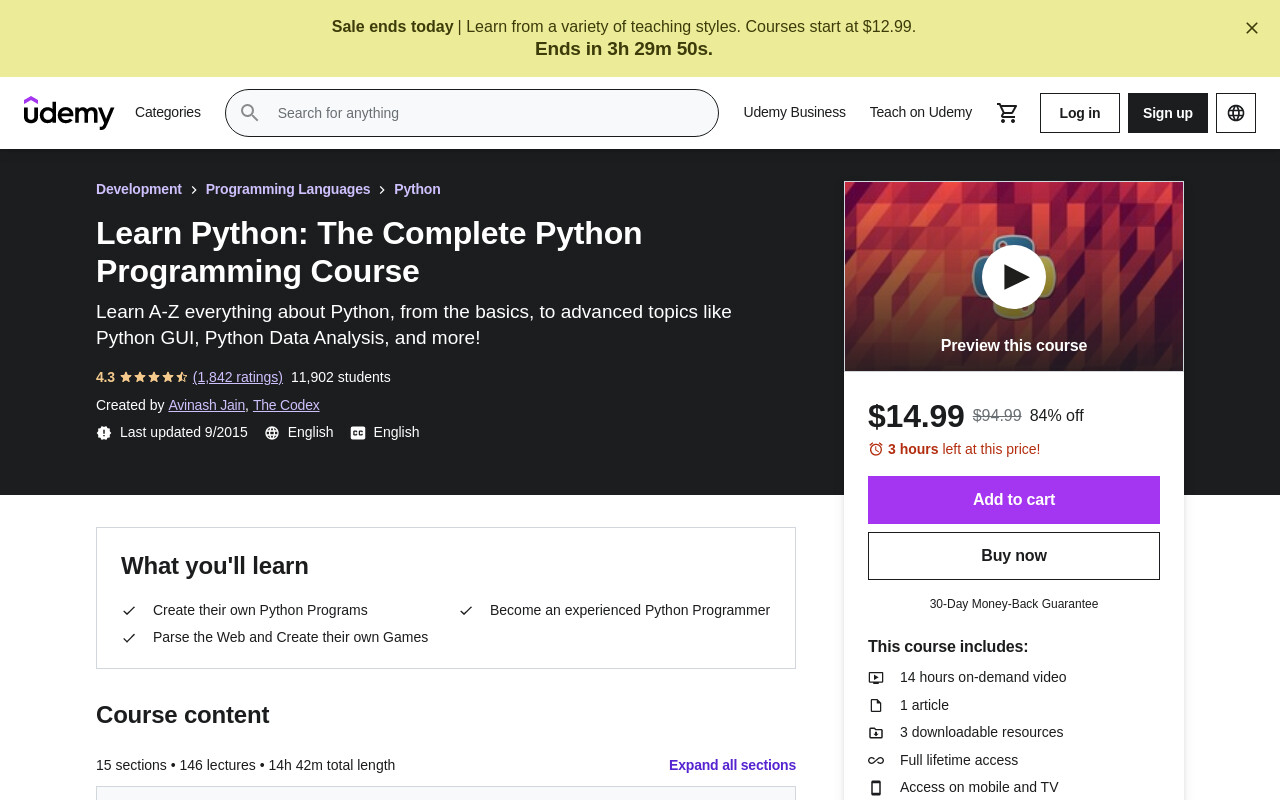1280x800 pixels.
Task: Open the Udemy logo homepage
Action: pyautogui.click(x=69, y=113)
